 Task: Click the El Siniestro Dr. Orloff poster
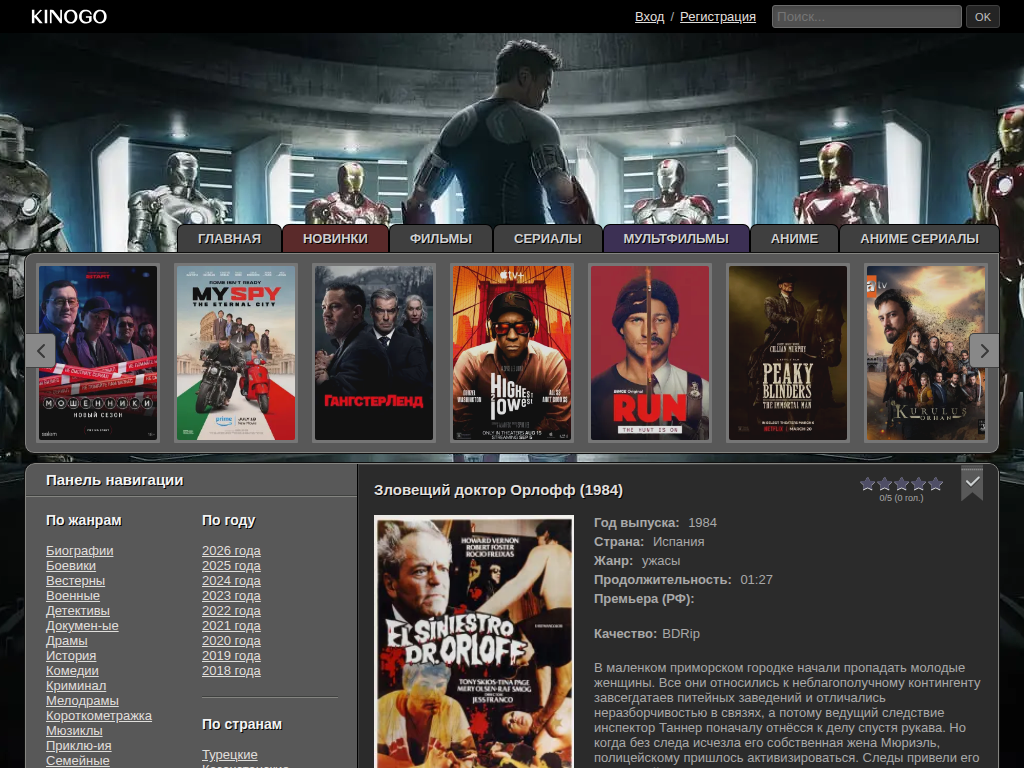[474, 641]
